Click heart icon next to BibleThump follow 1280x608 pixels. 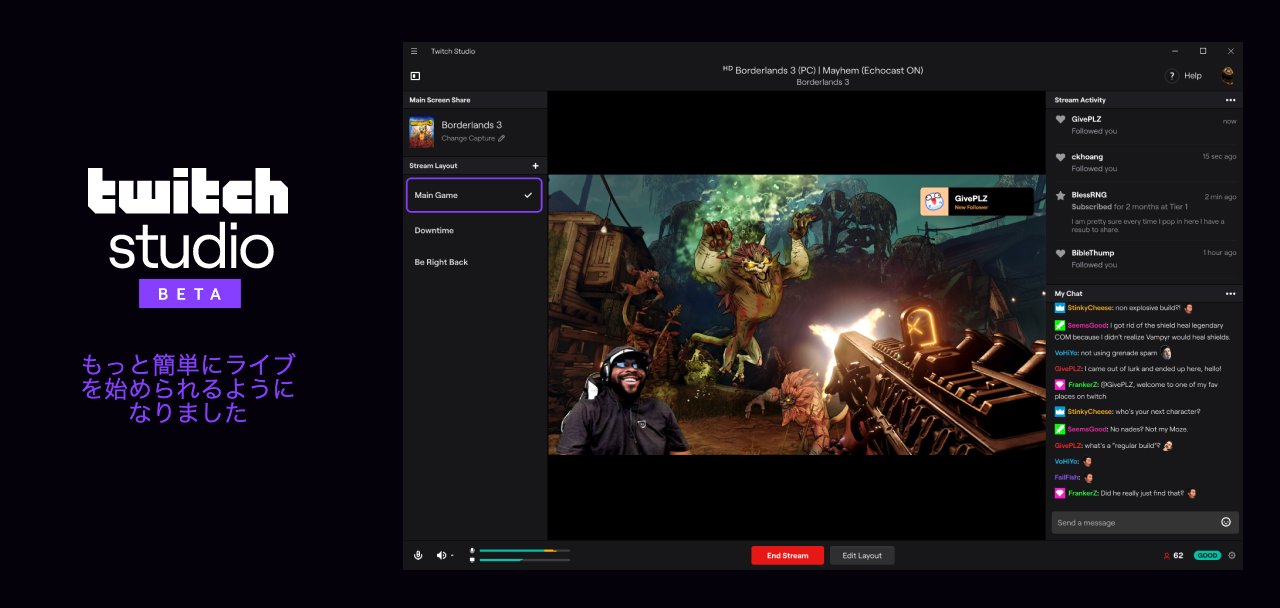(x=1060, y=253)
